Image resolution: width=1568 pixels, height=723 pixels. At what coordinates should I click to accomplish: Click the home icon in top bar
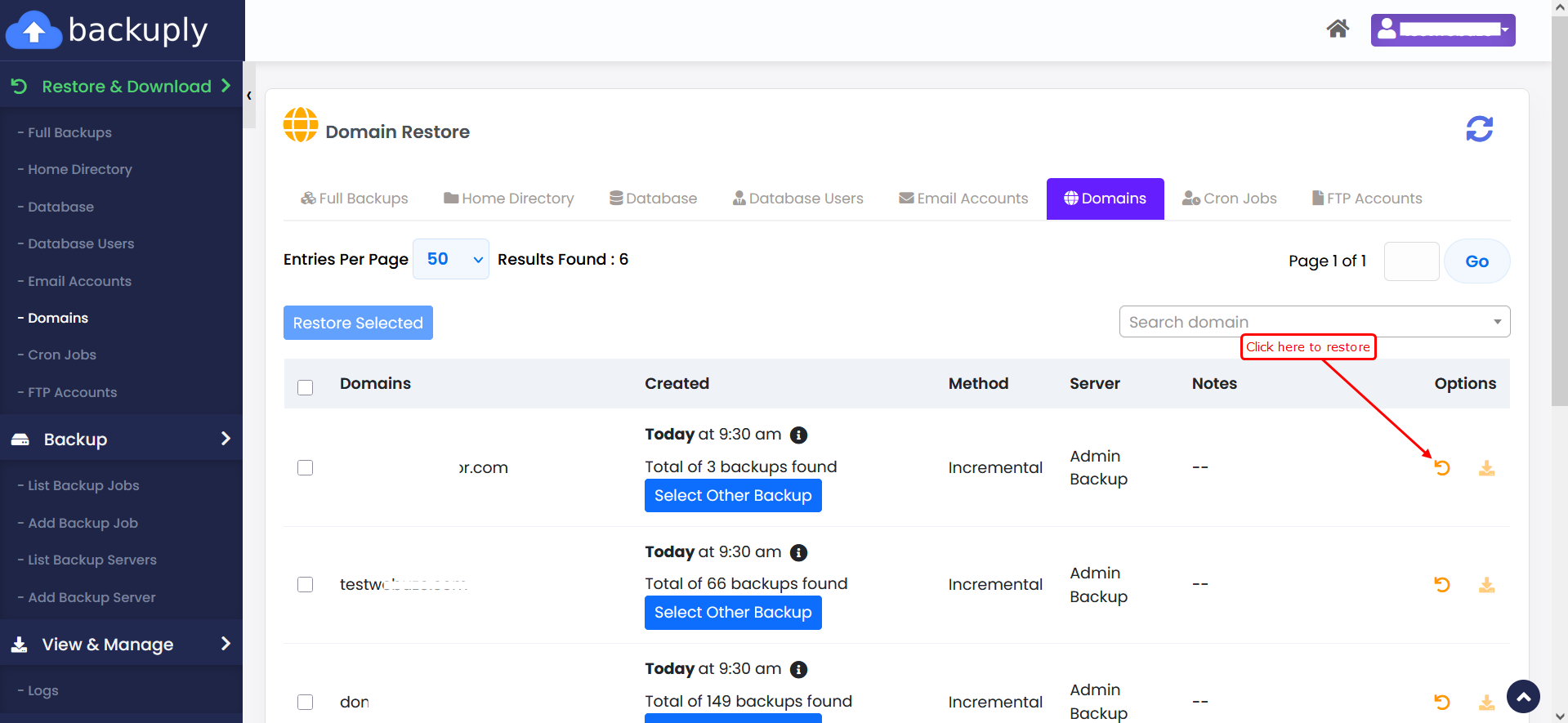tap(1337, 29)
